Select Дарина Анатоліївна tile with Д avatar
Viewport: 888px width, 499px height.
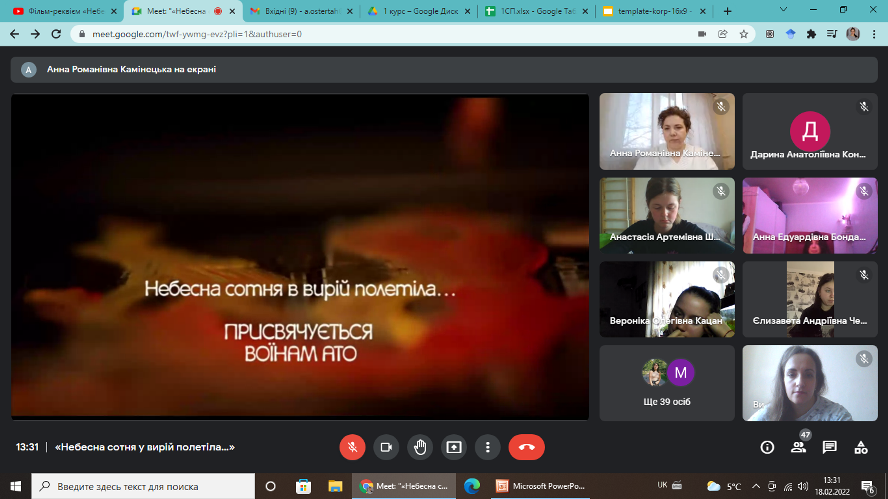click(810, 131)
